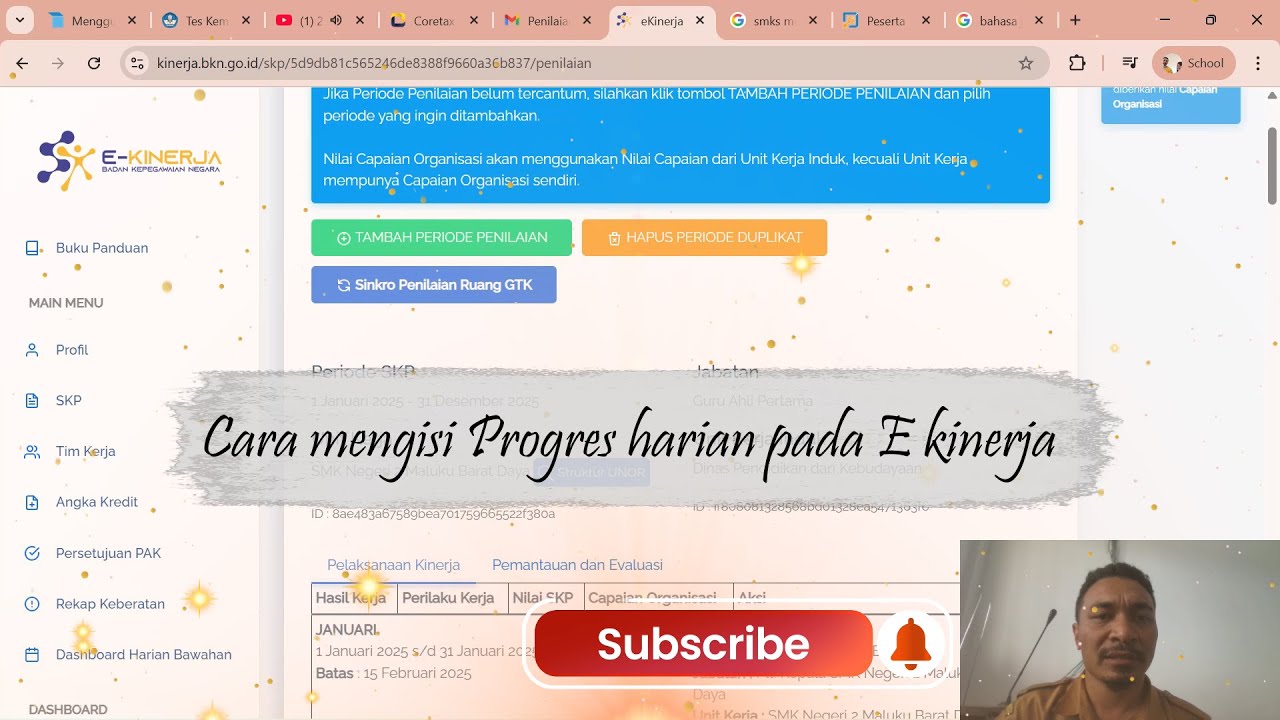Click the Angka Kredit file icon
Screen dimensions: 1280x720
32,502
